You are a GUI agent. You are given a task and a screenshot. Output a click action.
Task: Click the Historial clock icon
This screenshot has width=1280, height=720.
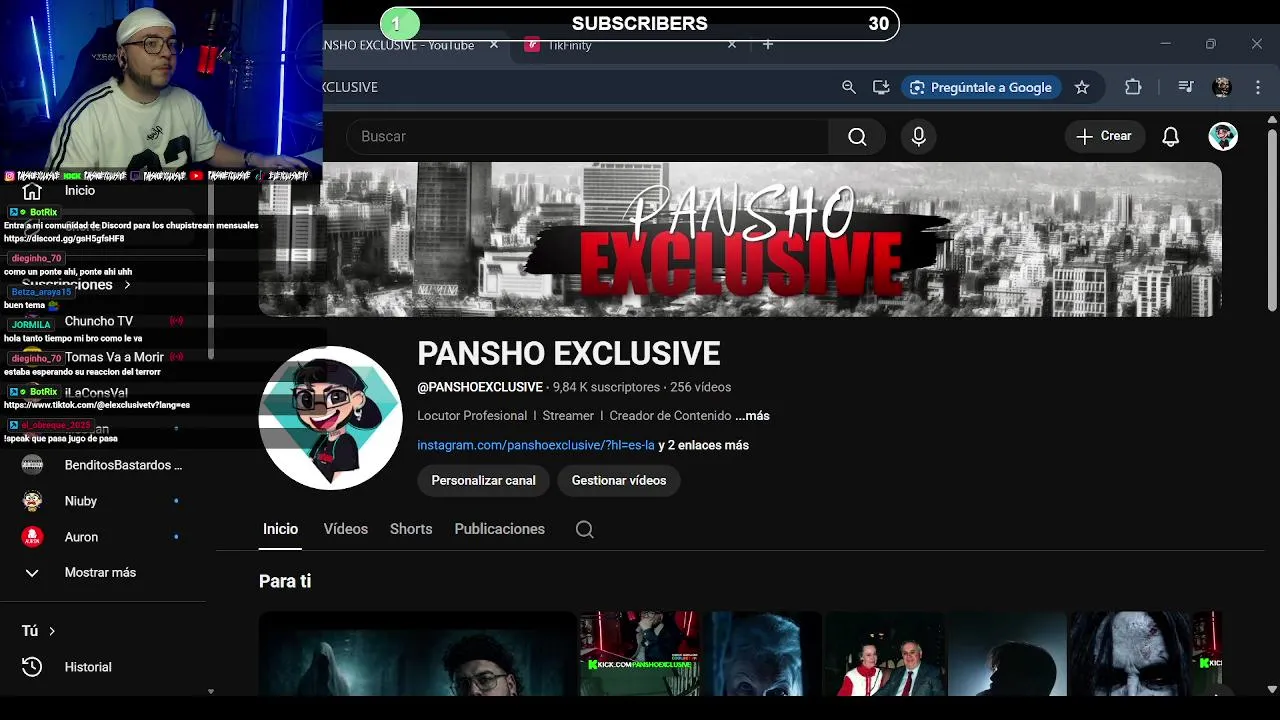point(32,667)
